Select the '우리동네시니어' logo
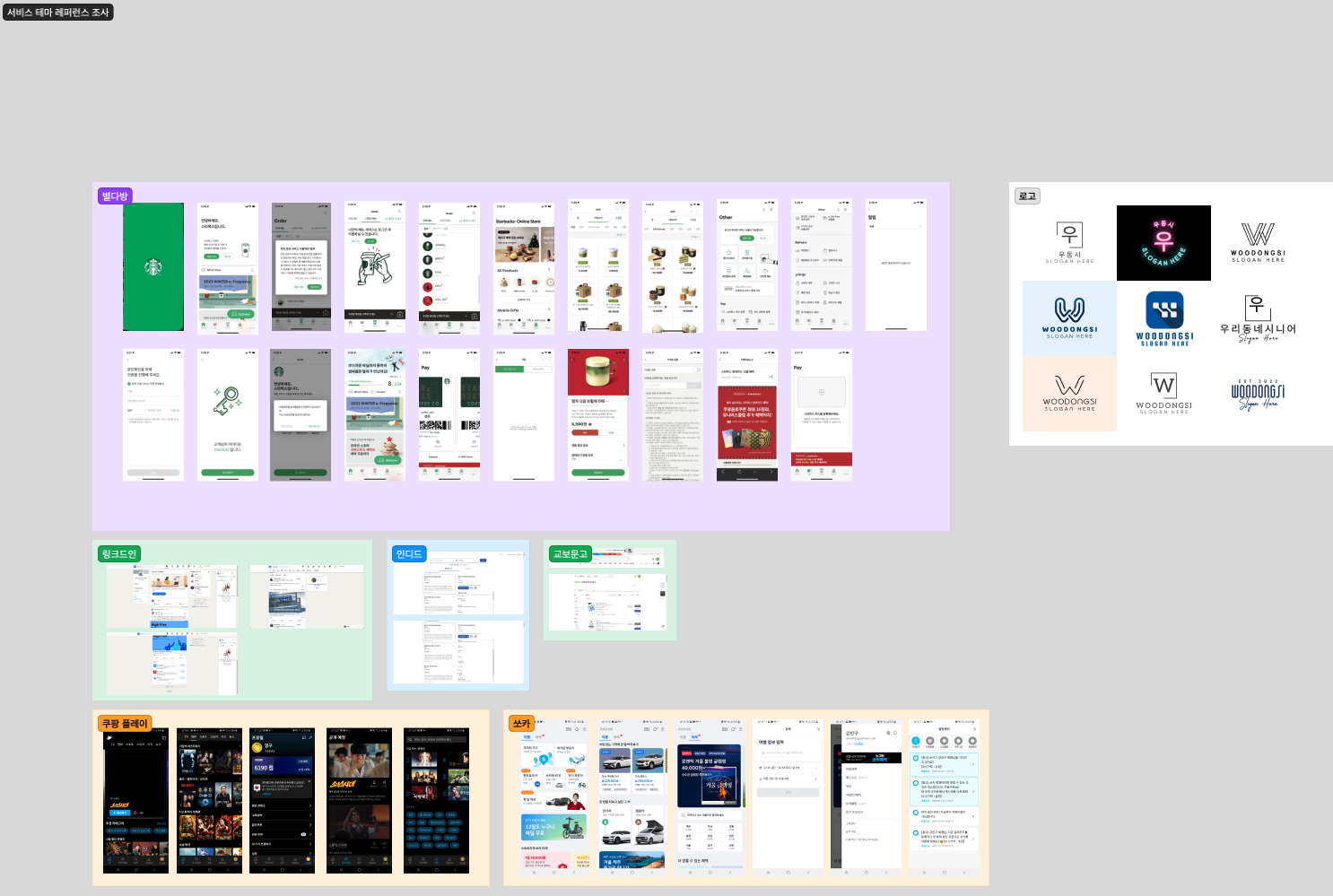The image size is (1333, 896). (x=1258, y=318)
